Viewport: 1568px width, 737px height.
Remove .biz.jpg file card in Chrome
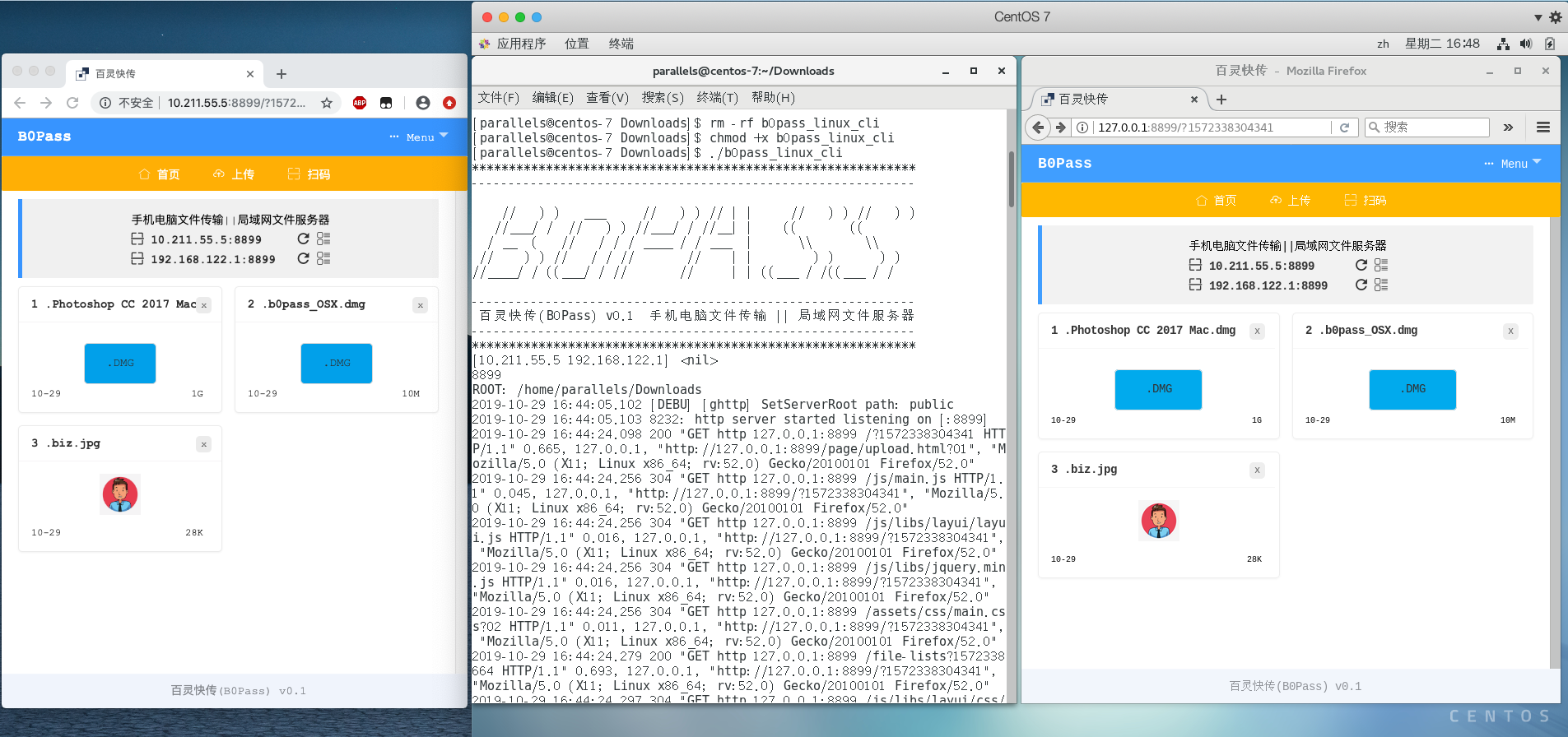203,445
